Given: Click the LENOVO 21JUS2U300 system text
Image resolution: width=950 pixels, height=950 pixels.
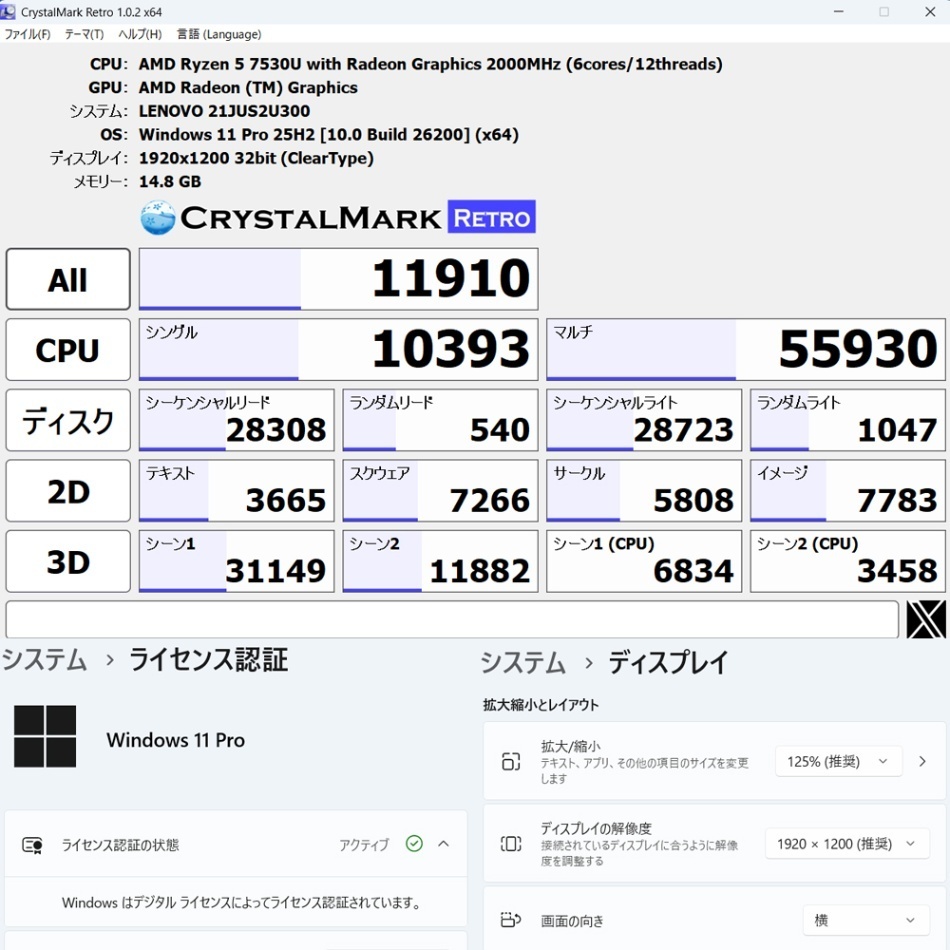Looking at the screenshot, I should click(x=224, y=111).
